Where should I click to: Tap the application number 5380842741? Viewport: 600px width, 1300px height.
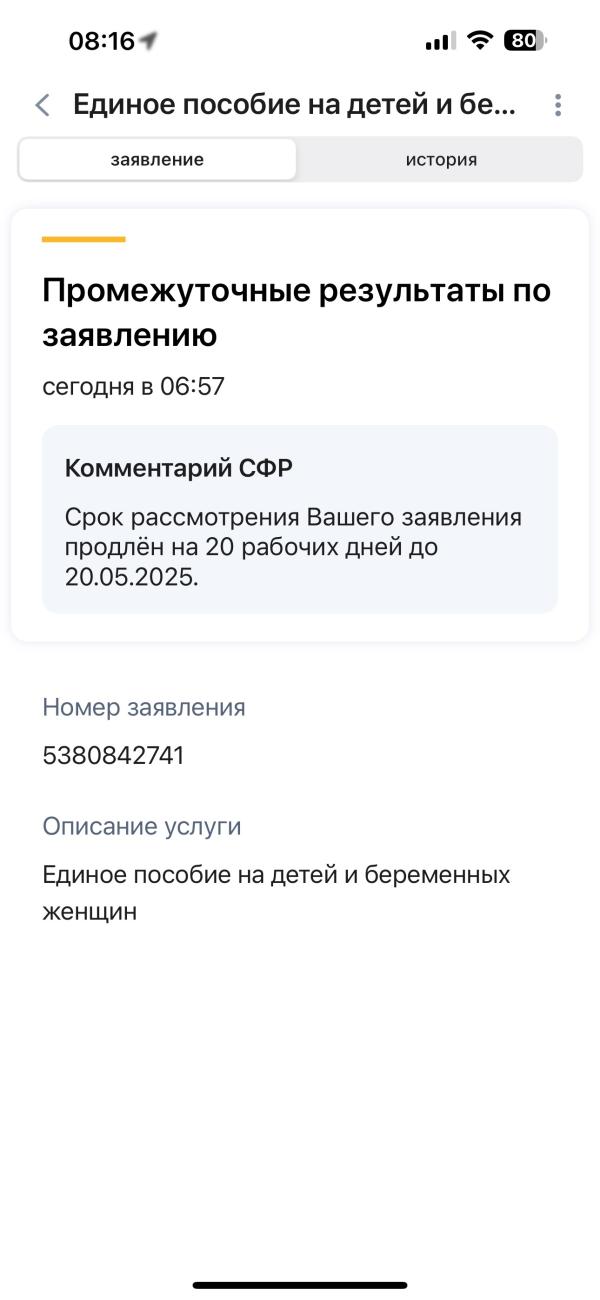click(113, 755)
